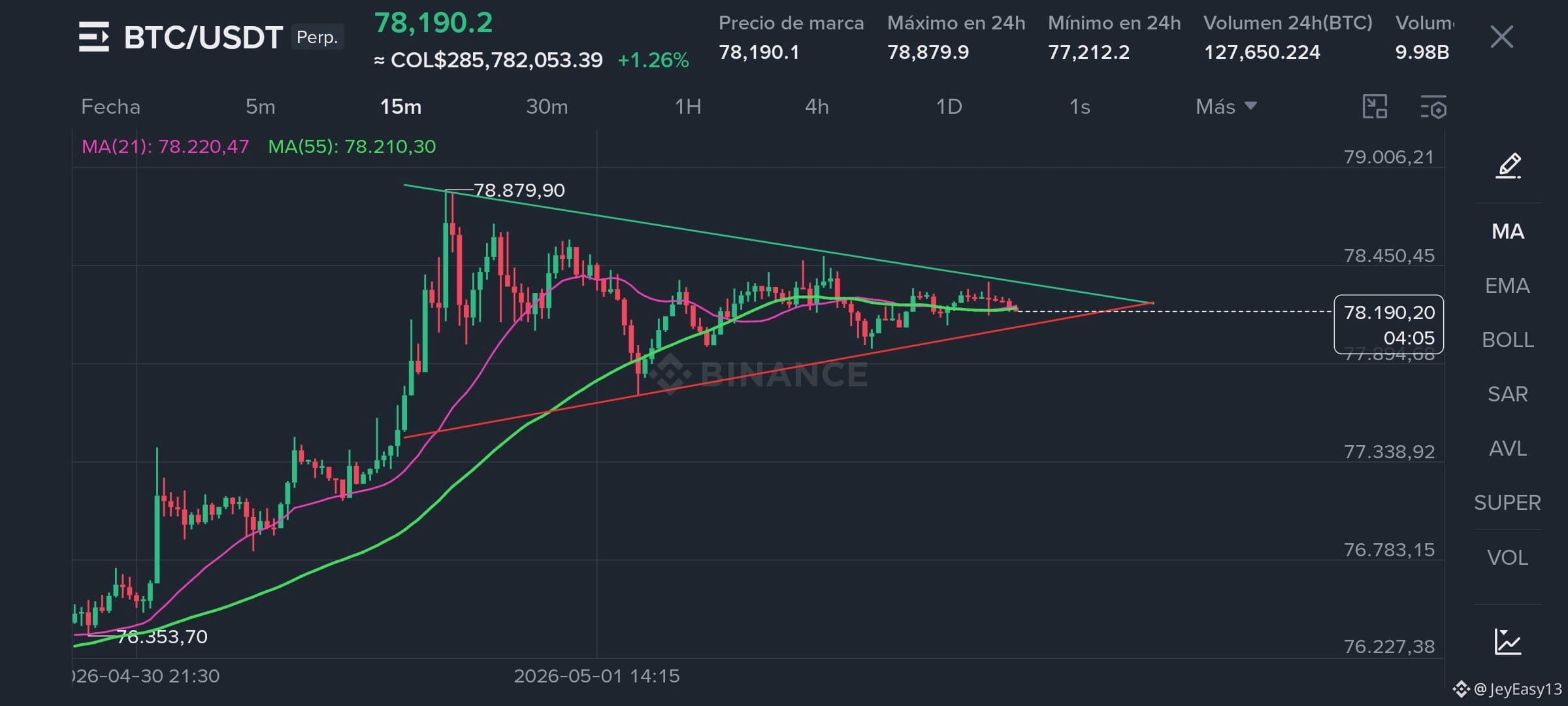Image resolution: width=1568 pixels, height=706 pixels.
Task: Select the 1s timeframe
Action: pyautogui.click(x=1079, y=107)
